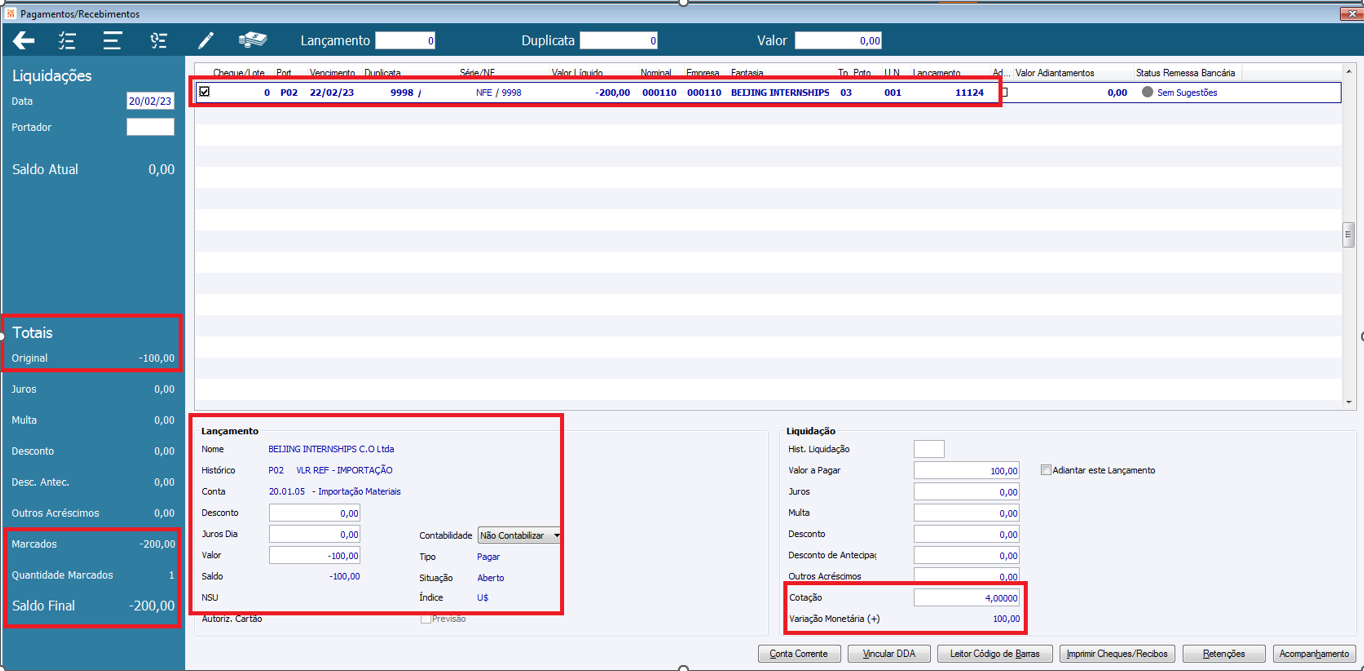Click the BEIJING INTERNSHIPS C.O Ltda name
The image size is (1364, 671).
pos(331,449)
